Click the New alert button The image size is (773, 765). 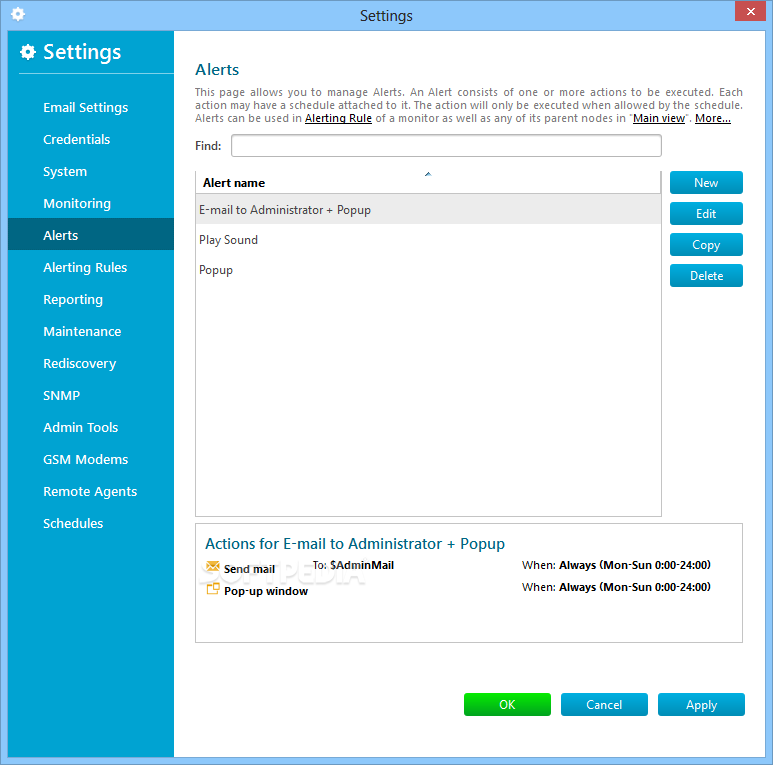(x=706, y=183)
